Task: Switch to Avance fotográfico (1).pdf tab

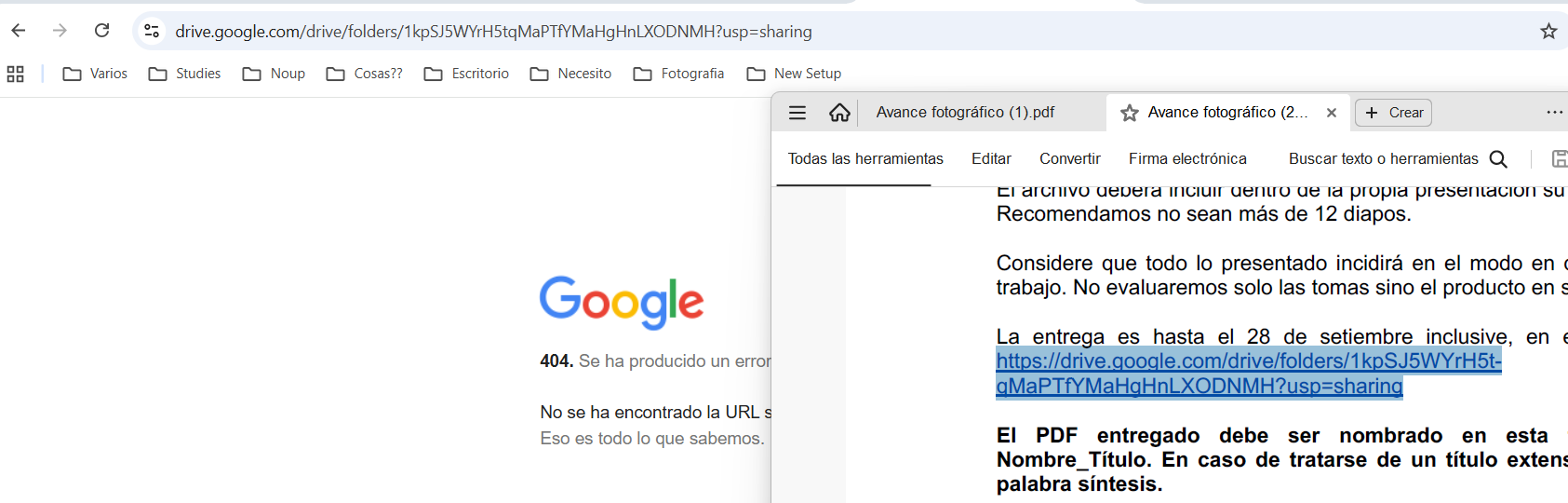Action: pyautogui.click(x=965, y=113)
